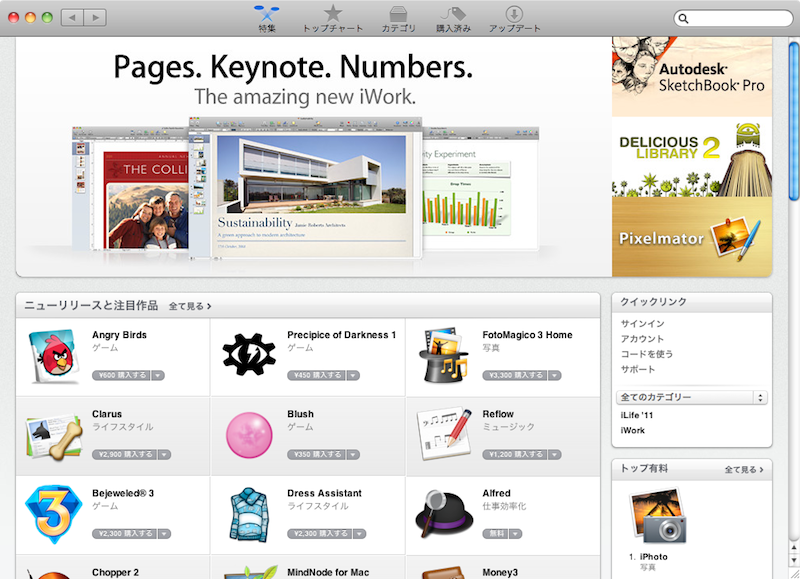This screenshot has height=579, width=800.
Task: Open the Autodesk SketchBook Pro banner
Action: [692, 77]
